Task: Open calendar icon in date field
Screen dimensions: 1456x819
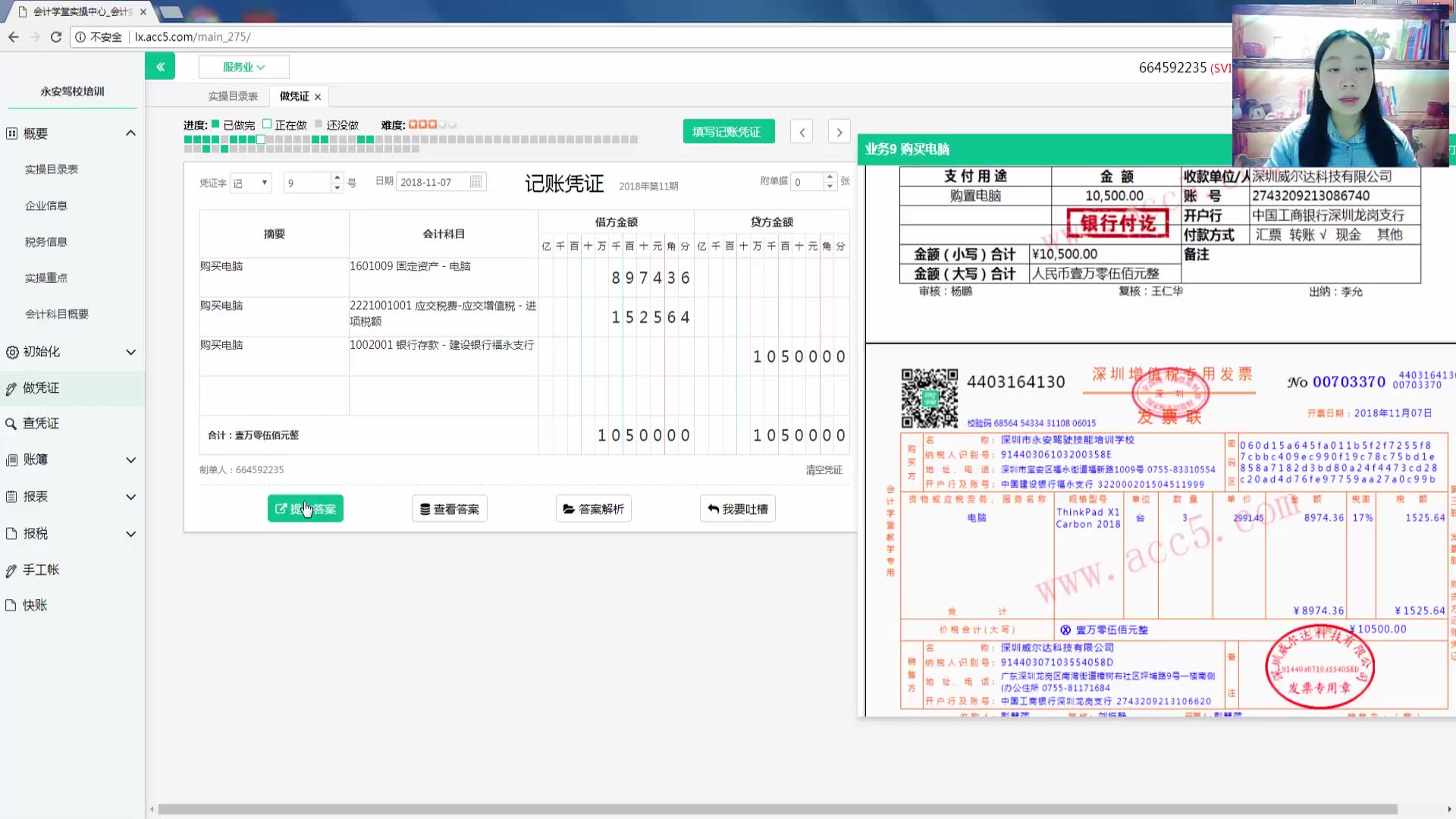Action: [x=475, y=182]
